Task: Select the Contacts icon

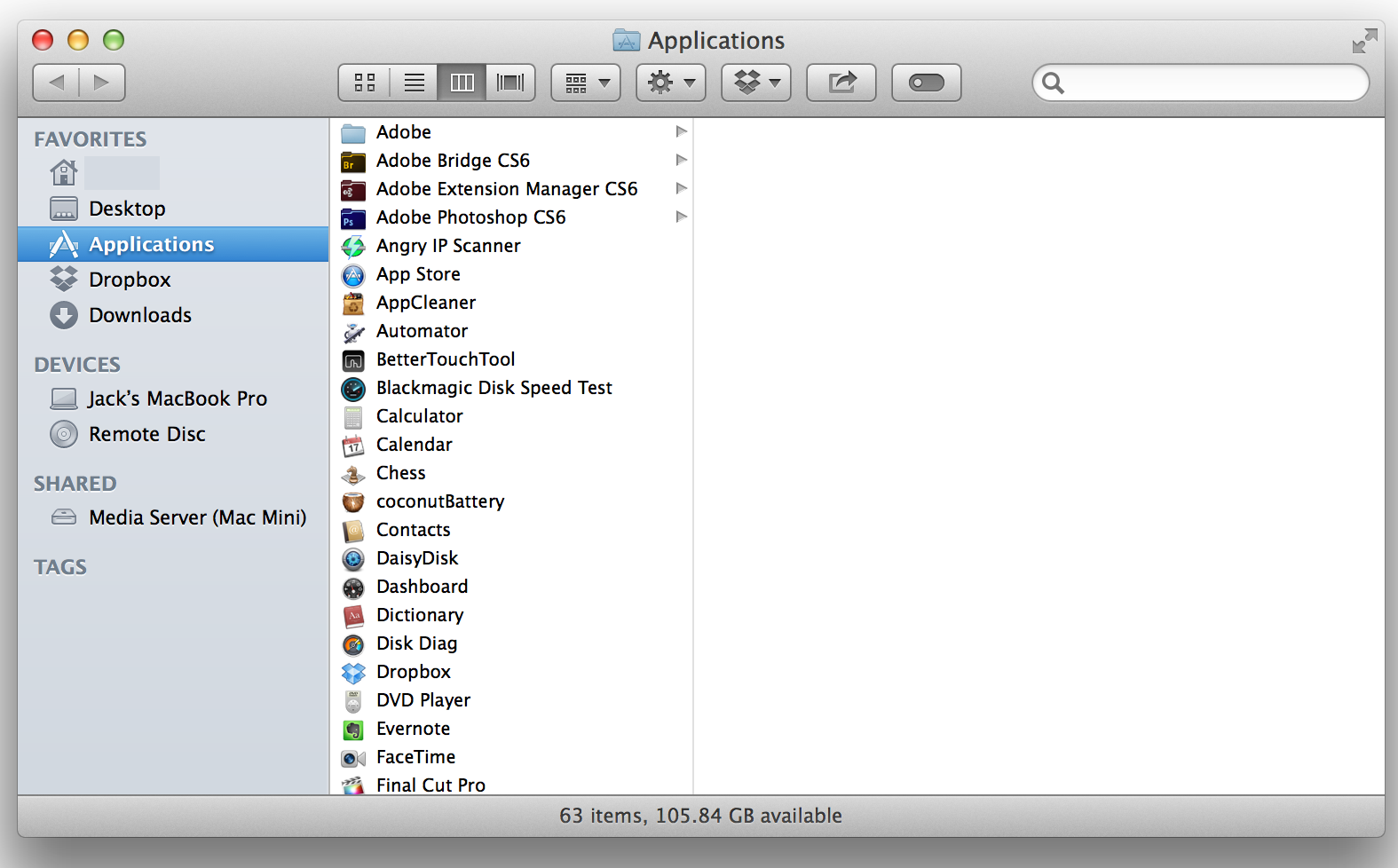Action: [x=353, y=531]
